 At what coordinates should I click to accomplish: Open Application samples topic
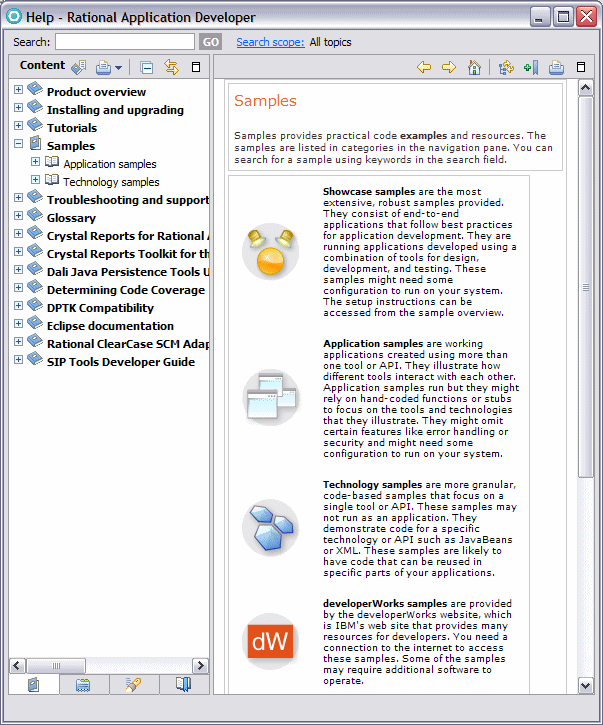coord(110,164)
